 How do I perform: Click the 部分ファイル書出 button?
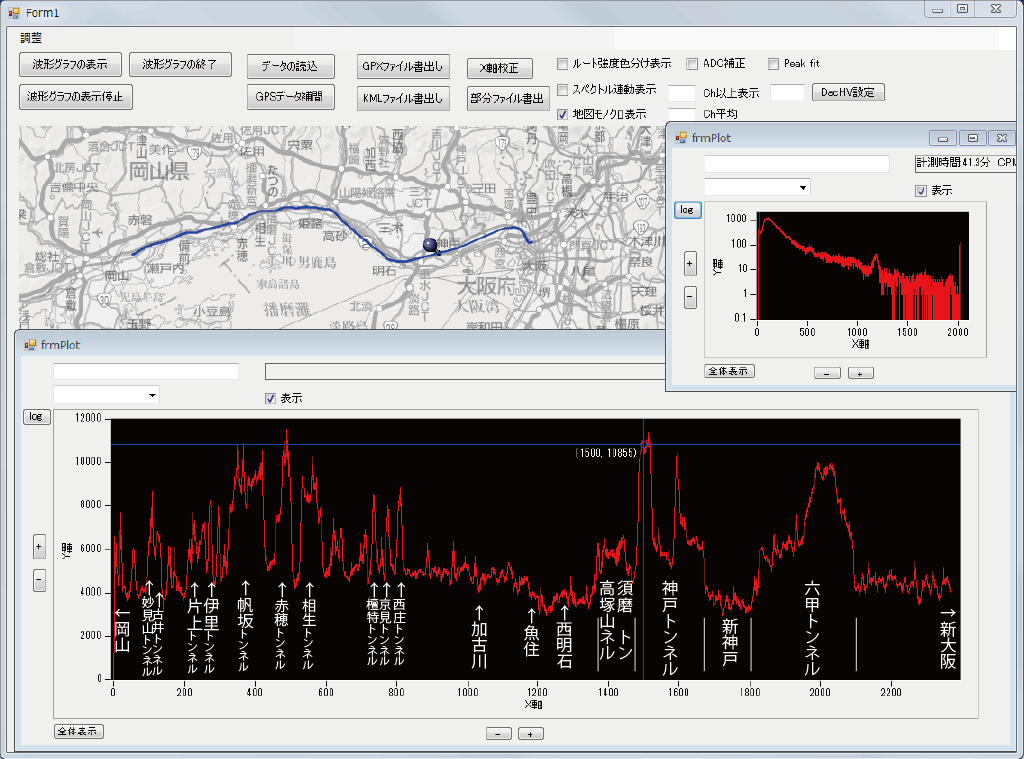[507, 99]
